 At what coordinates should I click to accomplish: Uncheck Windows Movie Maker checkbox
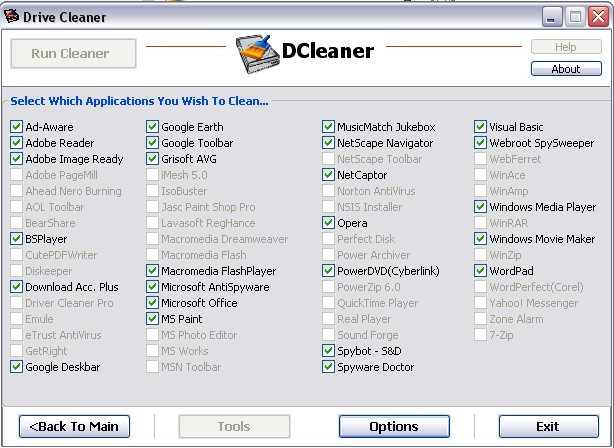point(480,238)
